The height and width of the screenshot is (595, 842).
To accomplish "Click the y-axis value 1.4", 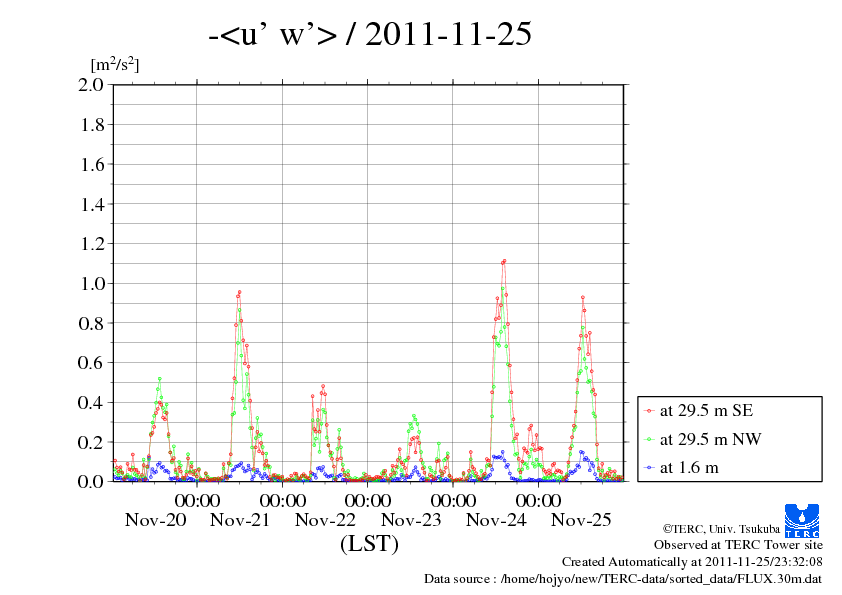I will (92, 204).
